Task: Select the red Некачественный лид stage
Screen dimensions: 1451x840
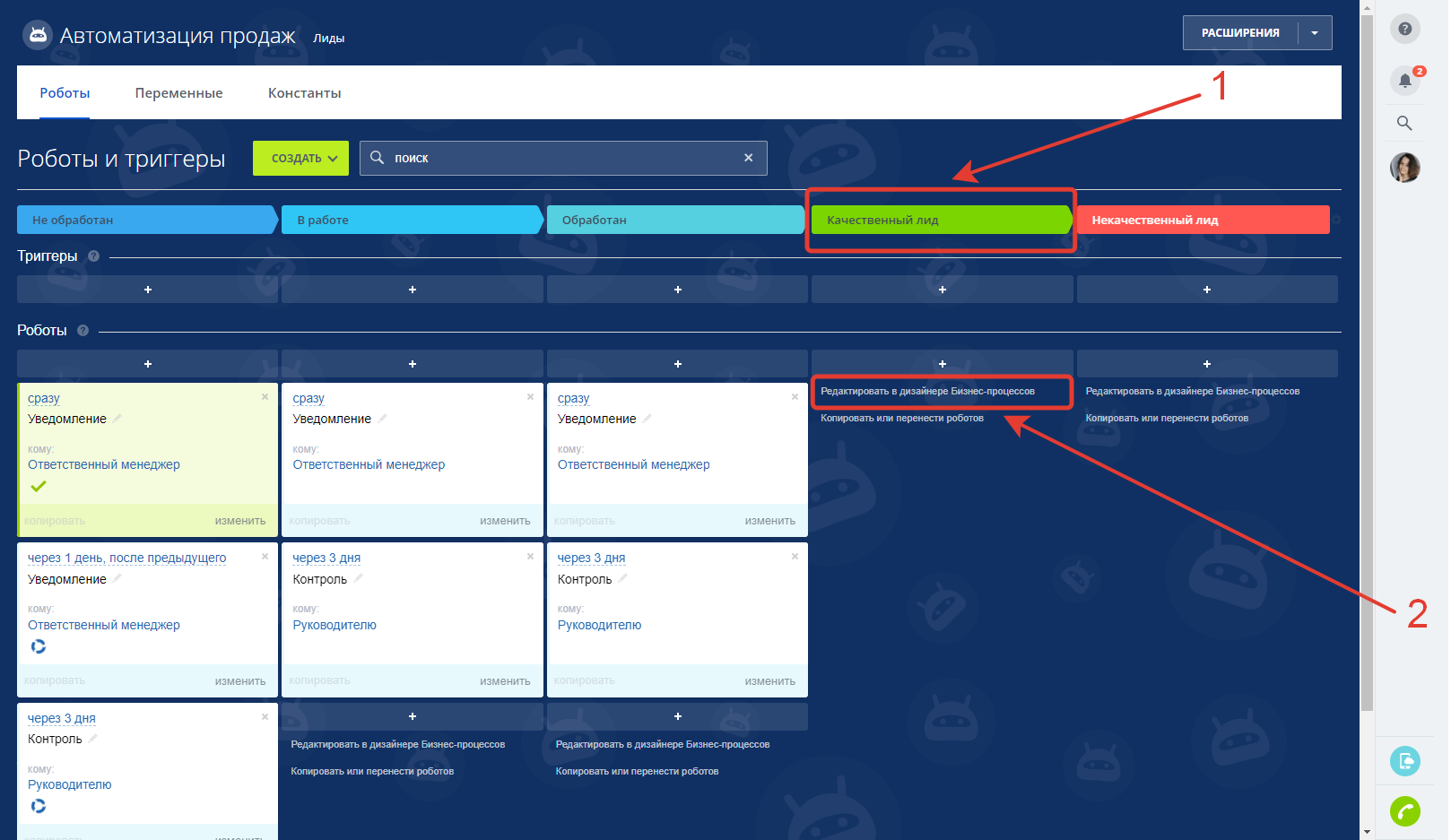Action: pos(1202,221)
